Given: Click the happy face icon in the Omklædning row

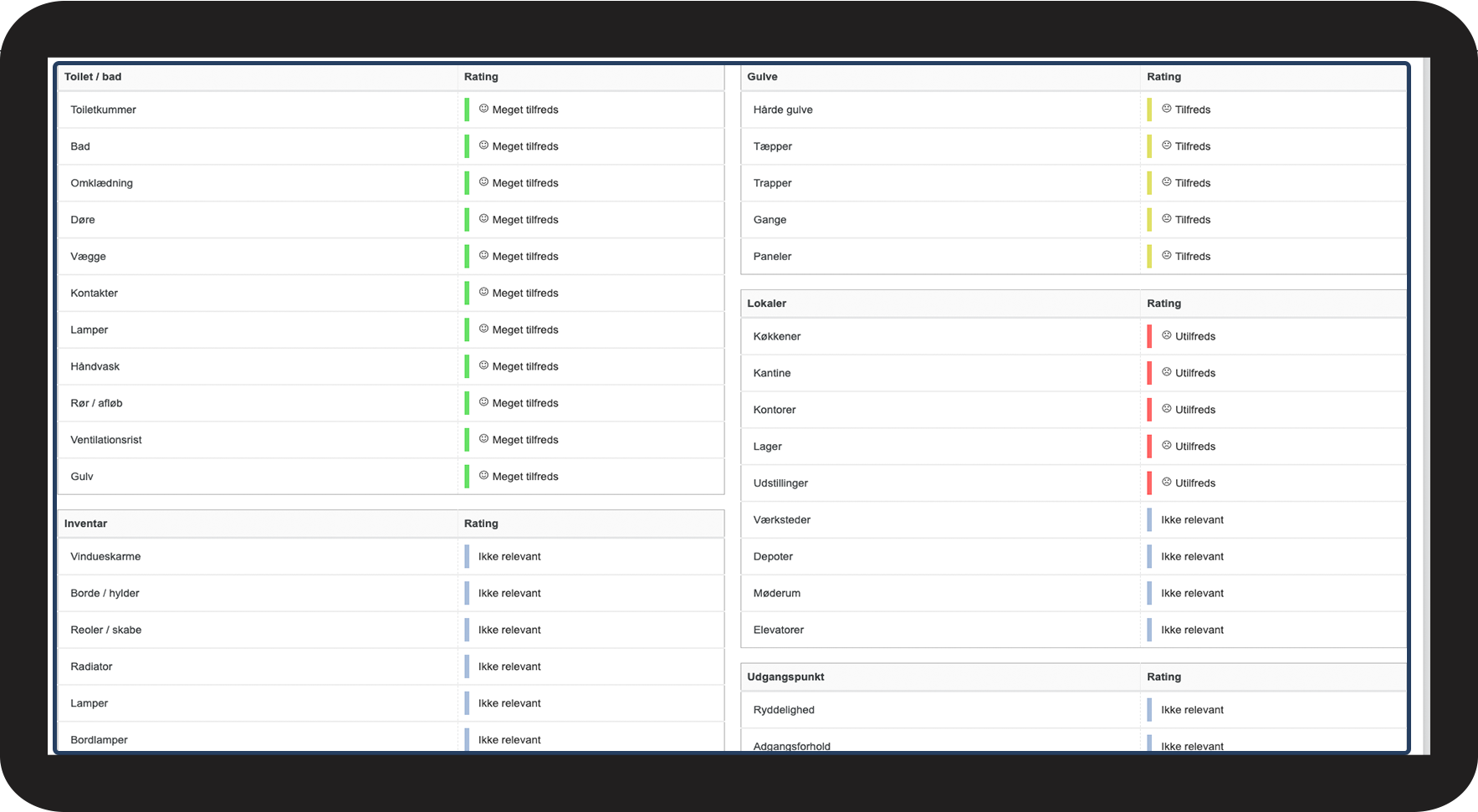Looking at the screenshot, I should [x=483, y=182].
